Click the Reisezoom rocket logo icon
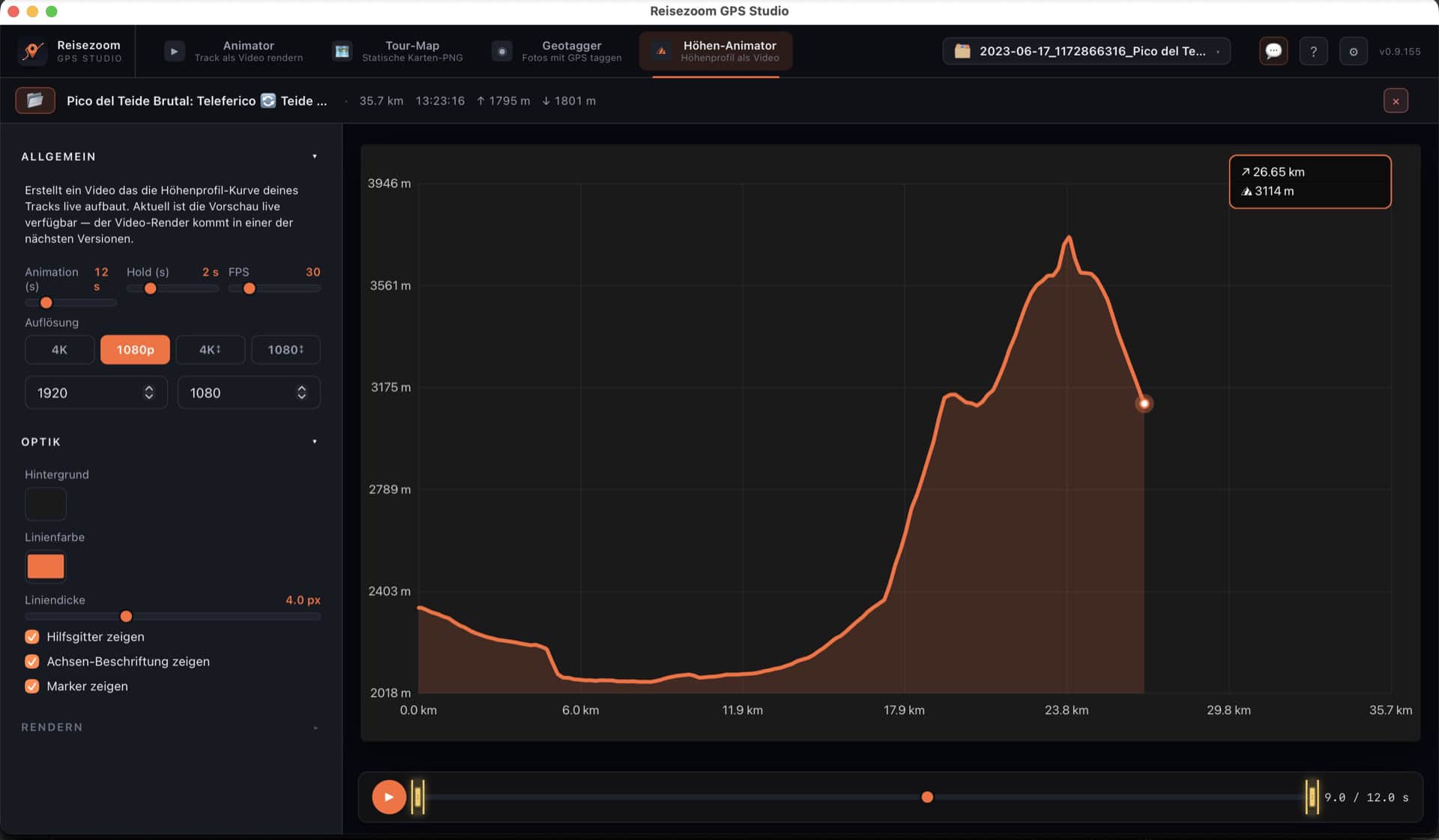 pos(32,51)
